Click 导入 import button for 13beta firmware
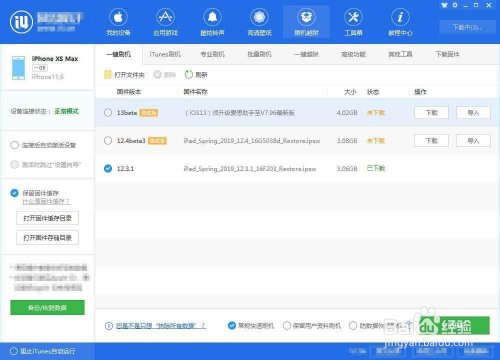500x360 pixels. pyautogui.click(x=473, y=113)
